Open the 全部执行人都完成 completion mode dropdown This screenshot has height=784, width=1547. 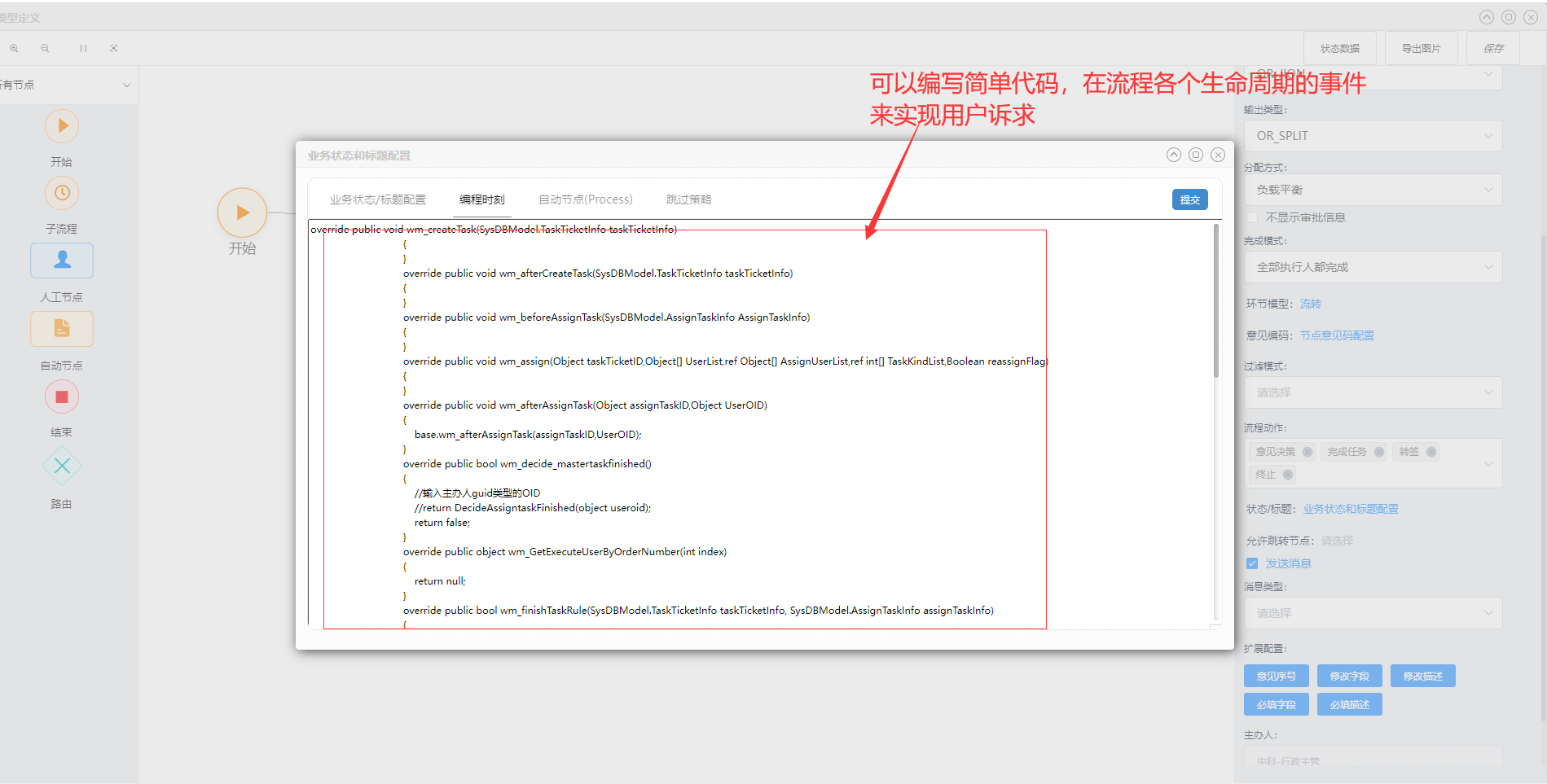1373,267
